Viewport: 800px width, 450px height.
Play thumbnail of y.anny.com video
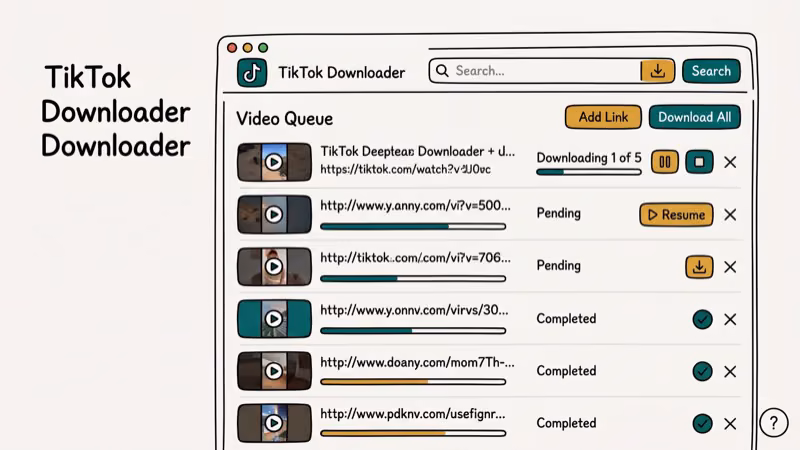click(x=274, y=214)
